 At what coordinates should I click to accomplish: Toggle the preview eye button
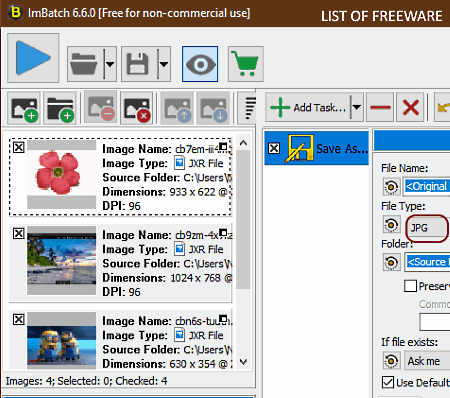point(200,64)
